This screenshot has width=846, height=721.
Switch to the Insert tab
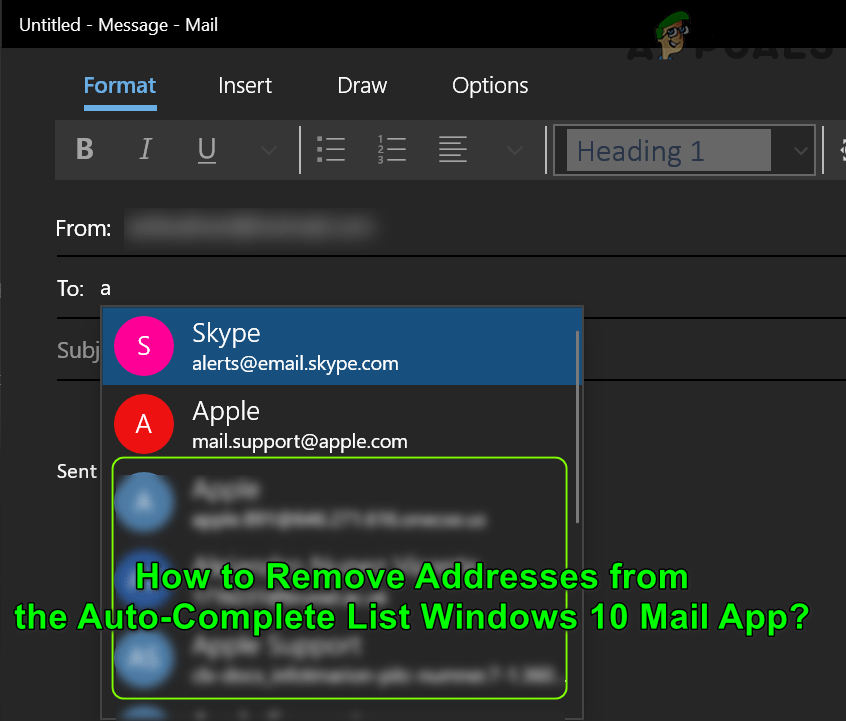pyautogui.click(x=245, y=86)
